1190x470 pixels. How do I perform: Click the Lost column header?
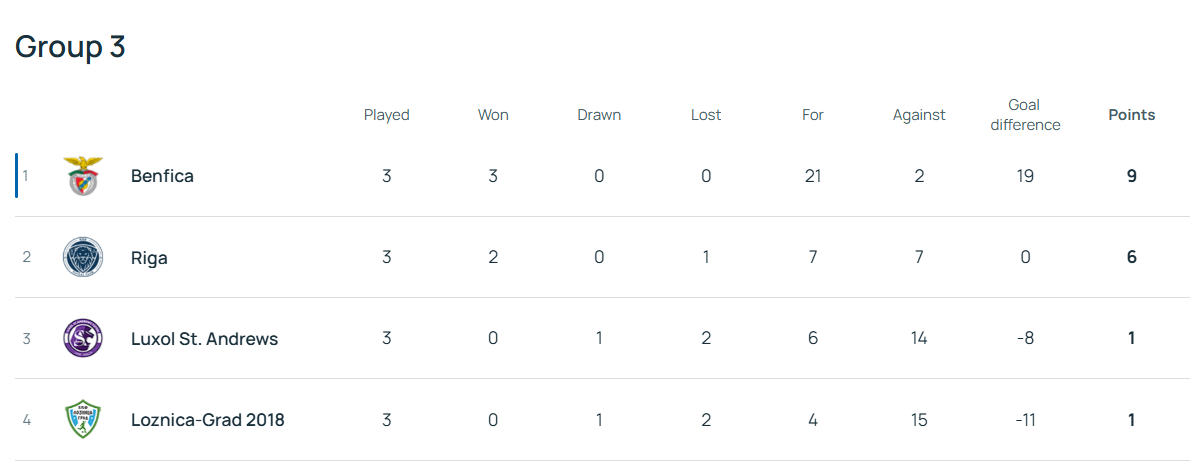point(706,115)
